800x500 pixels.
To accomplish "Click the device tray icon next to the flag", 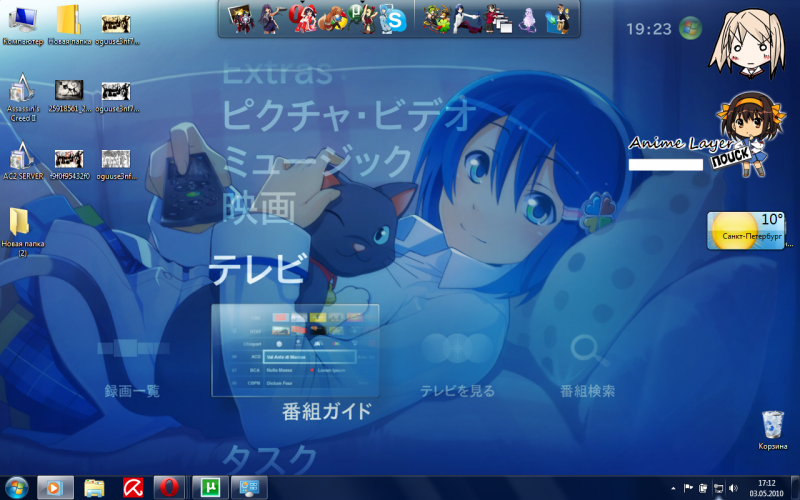I will tap(703, 488).
